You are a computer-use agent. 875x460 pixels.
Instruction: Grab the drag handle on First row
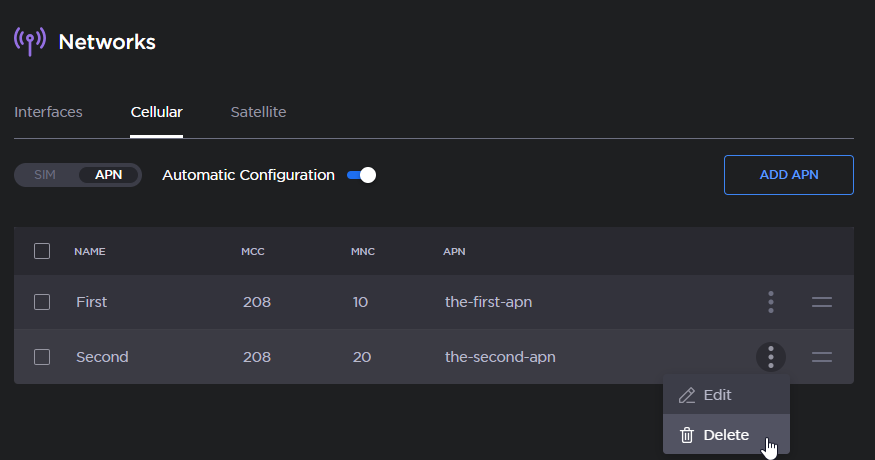[x=822, y=302]
